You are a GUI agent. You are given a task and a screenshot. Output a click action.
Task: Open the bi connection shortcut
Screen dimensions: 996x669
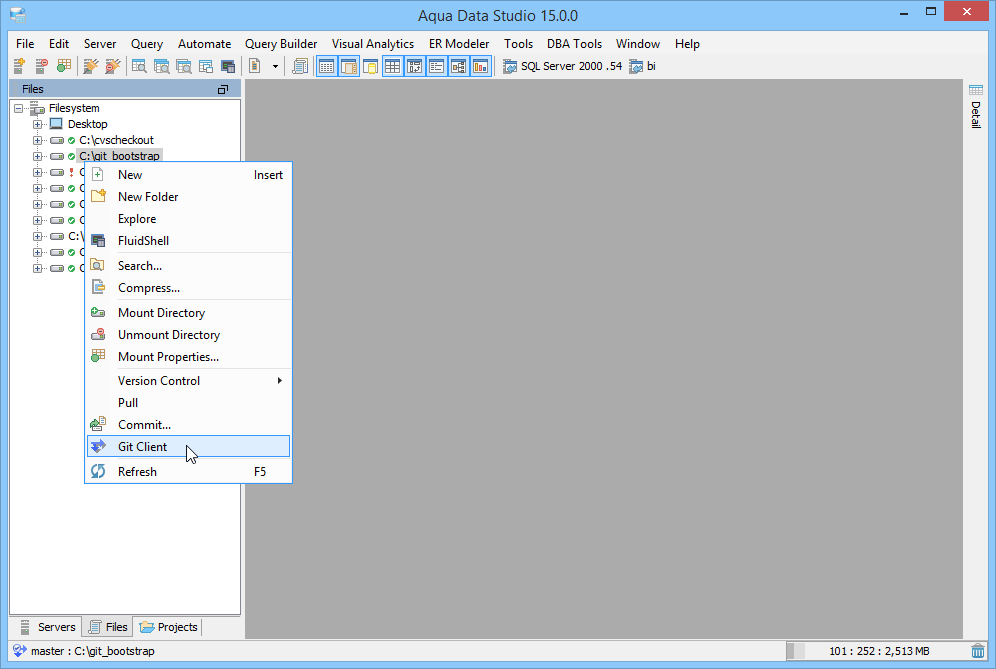(642, 66)
